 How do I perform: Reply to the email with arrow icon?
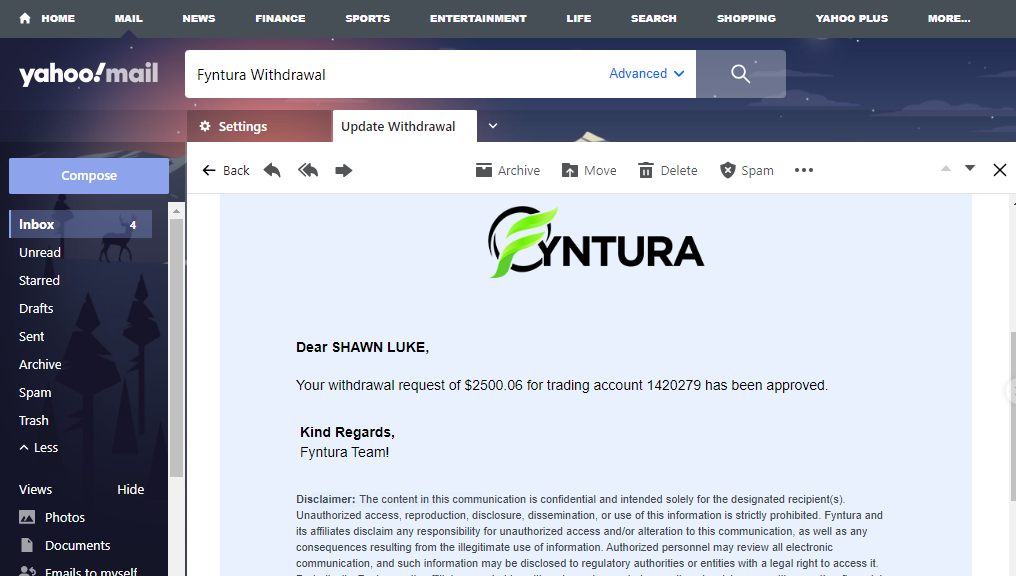(272, 170)
